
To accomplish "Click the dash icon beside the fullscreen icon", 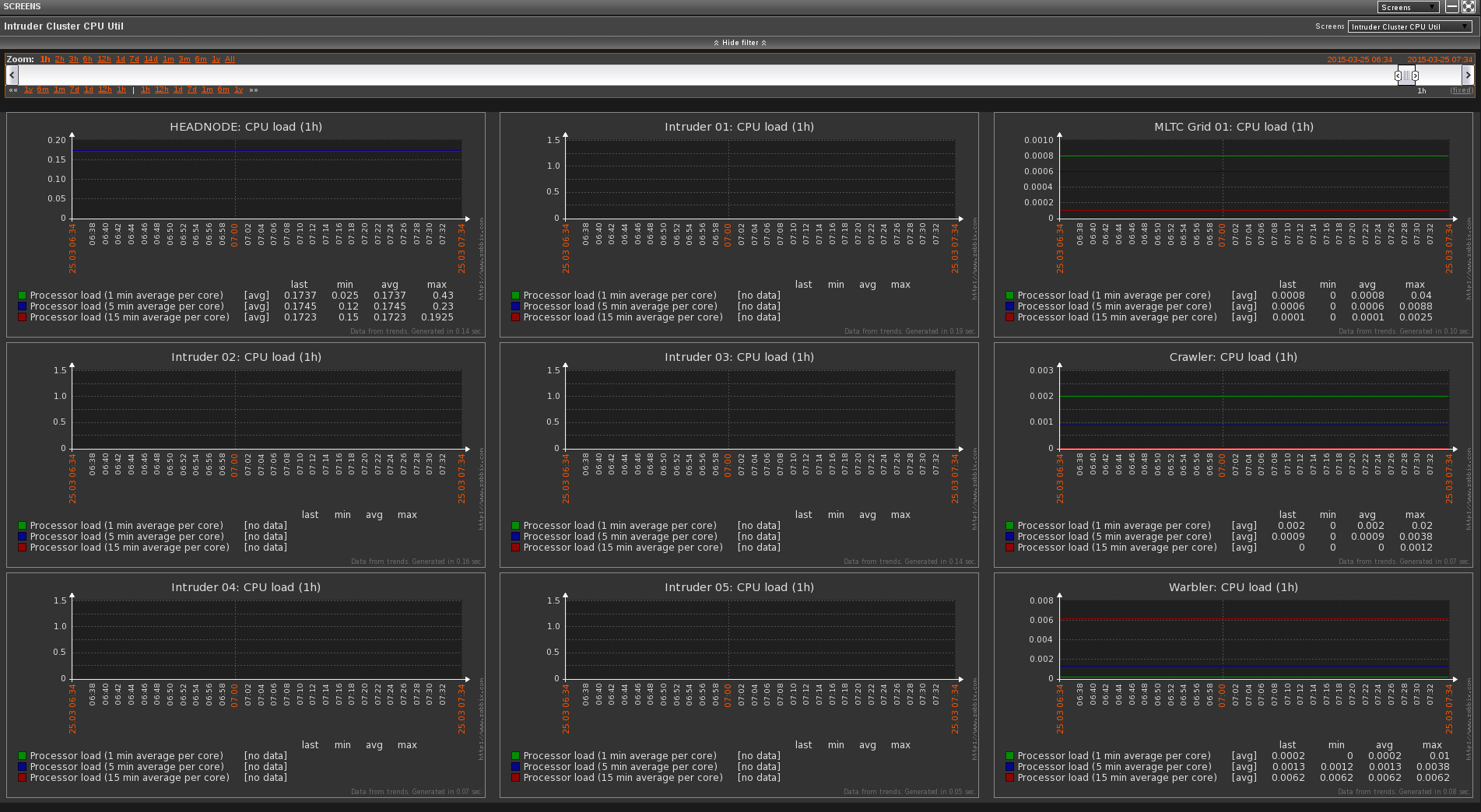I will 1452,7.
